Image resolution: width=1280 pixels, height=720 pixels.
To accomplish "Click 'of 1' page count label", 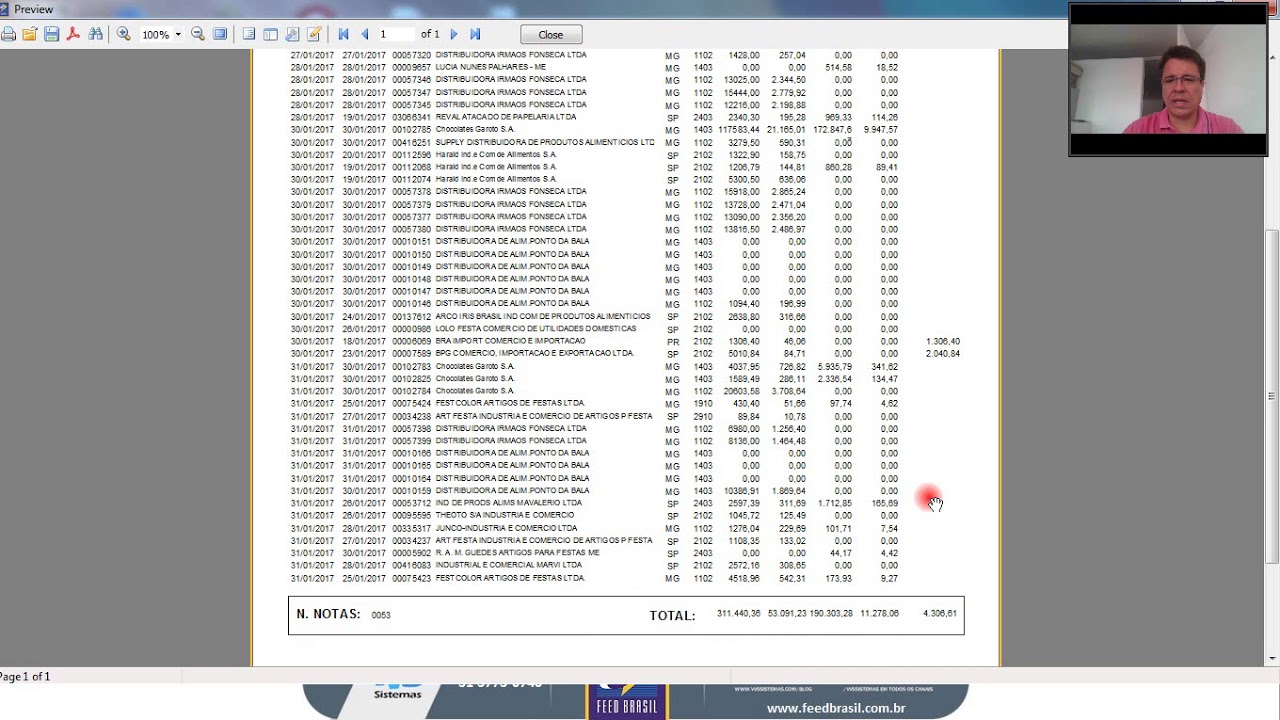I will pyautogui.click(x=430, y=34).
